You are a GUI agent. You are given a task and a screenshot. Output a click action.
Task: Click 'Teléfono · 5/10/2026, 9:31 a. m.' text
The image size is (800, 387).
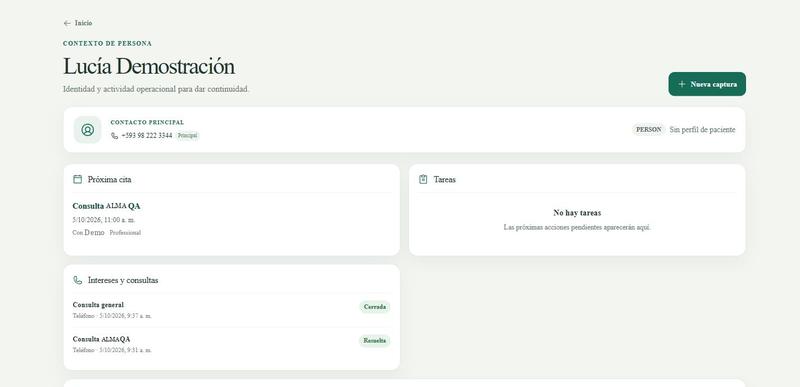[112, 350]
